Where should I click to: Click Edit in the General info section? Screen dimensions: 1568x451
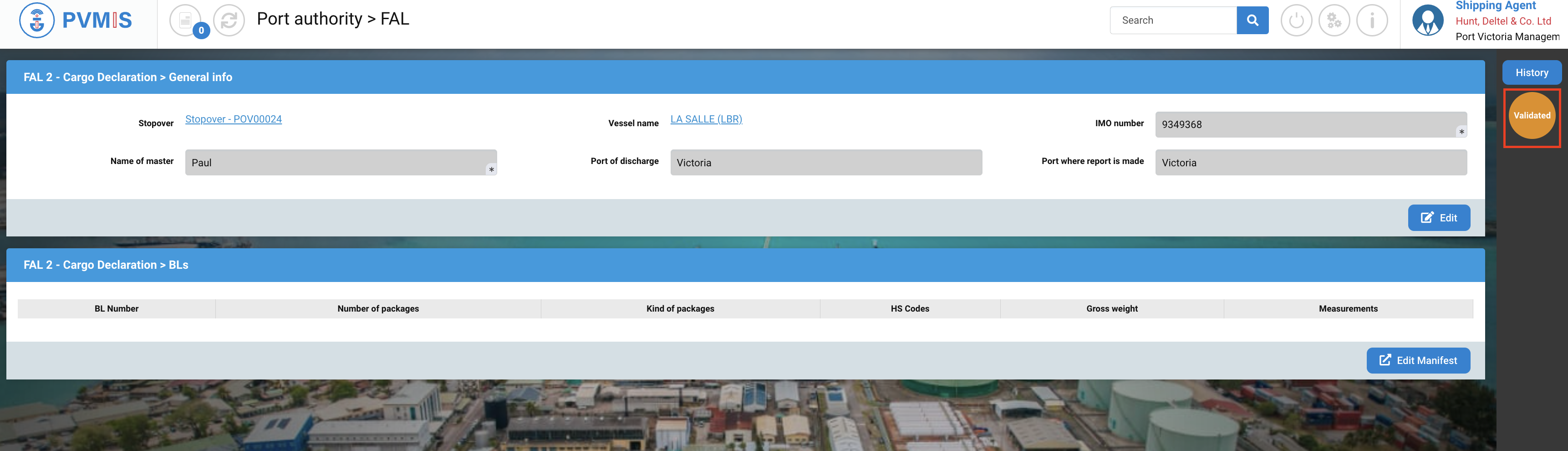tap(1438, 218)
